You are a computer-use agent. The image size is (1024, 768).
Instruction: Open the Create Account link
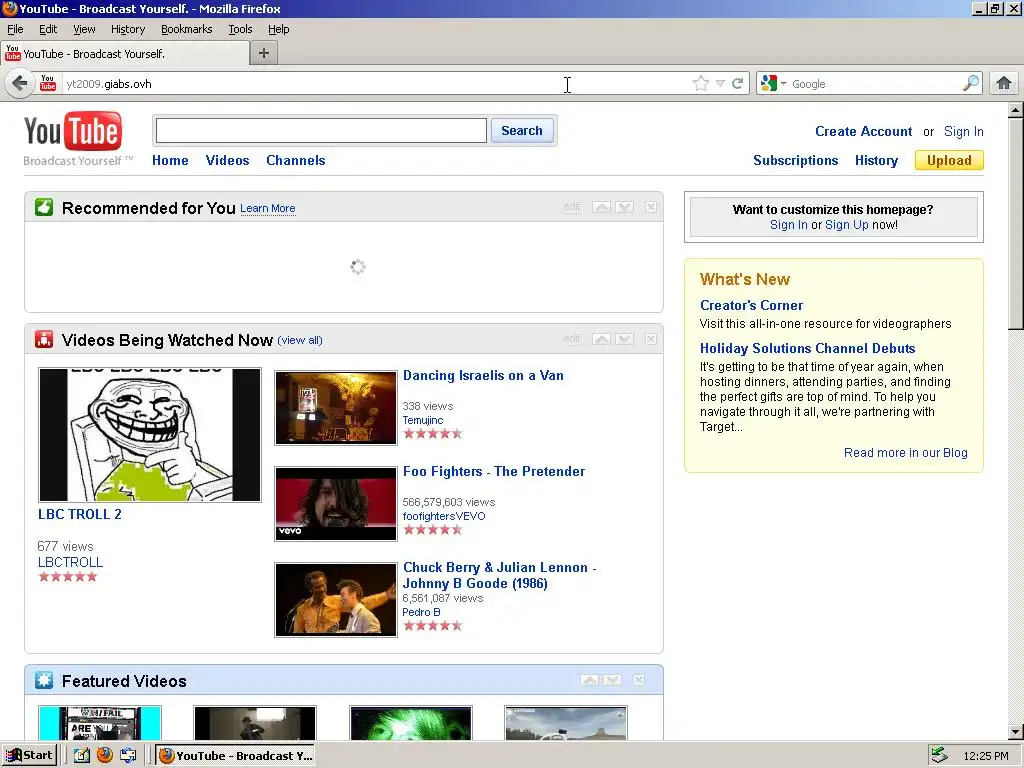pyautogui.click(x=863, y=131)
